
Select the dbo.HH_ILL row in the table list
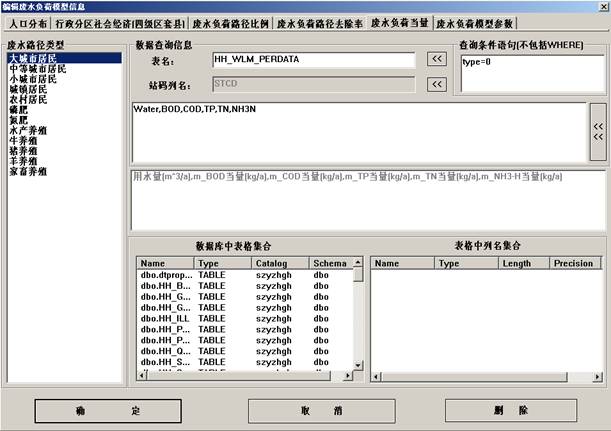(160, 319)
